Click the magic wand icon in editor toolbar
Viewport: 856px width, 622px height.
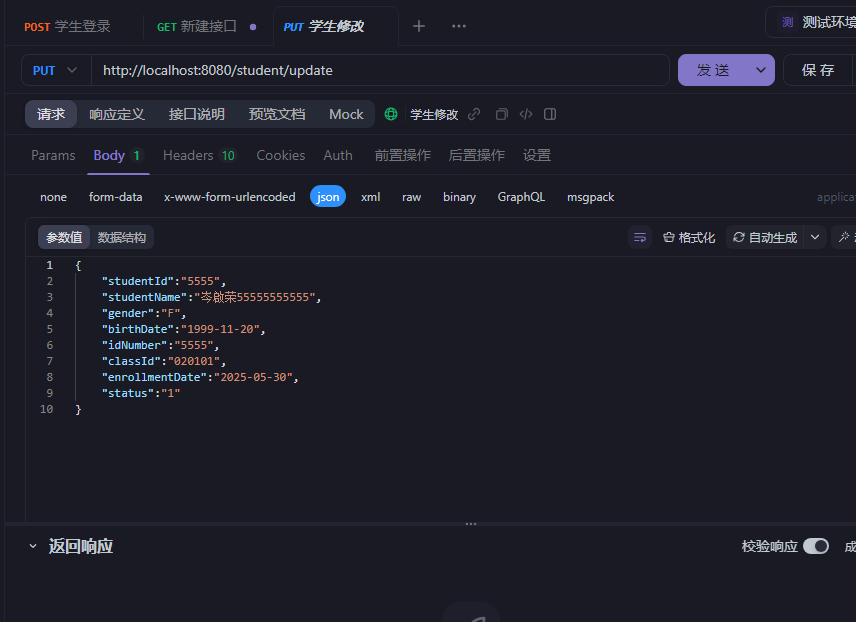[x=844, y=238]
